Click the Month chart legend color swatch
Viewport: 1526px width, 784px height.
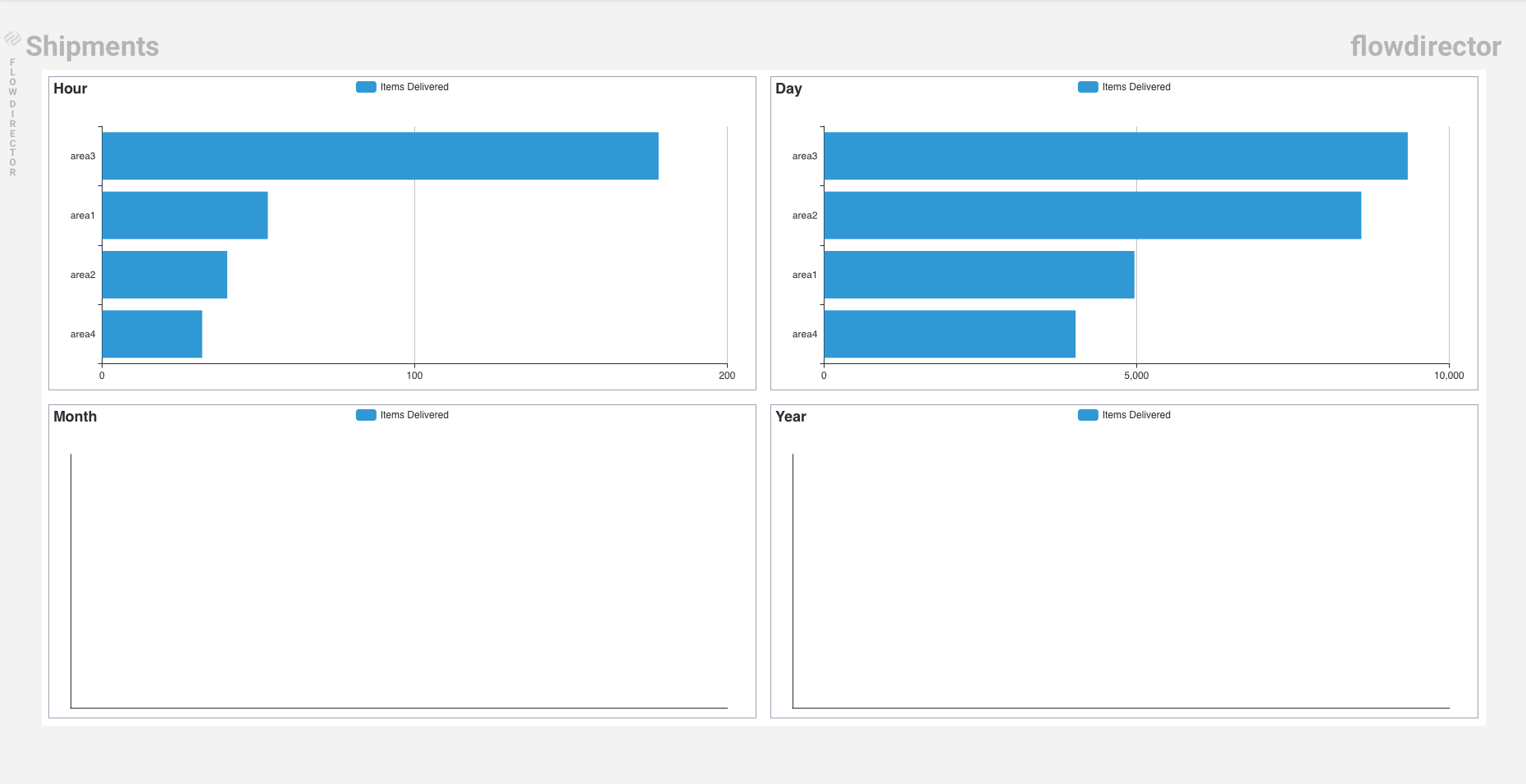coord(366,415)
